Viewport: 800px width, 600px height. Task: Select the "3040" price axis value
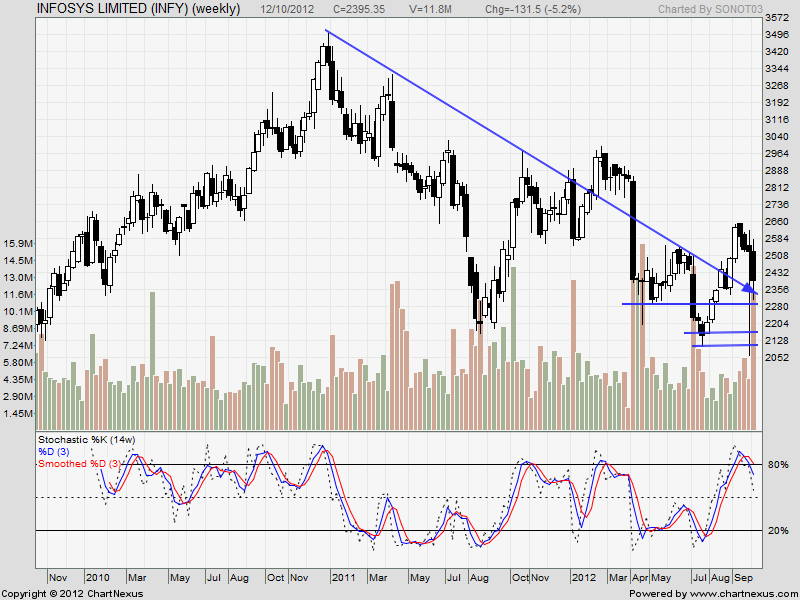[x=777, y=136]
